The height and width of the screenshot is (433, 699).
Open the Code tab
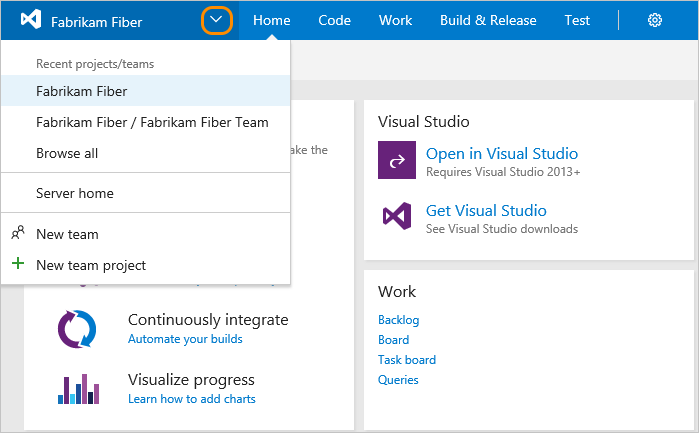pos(334,20)
